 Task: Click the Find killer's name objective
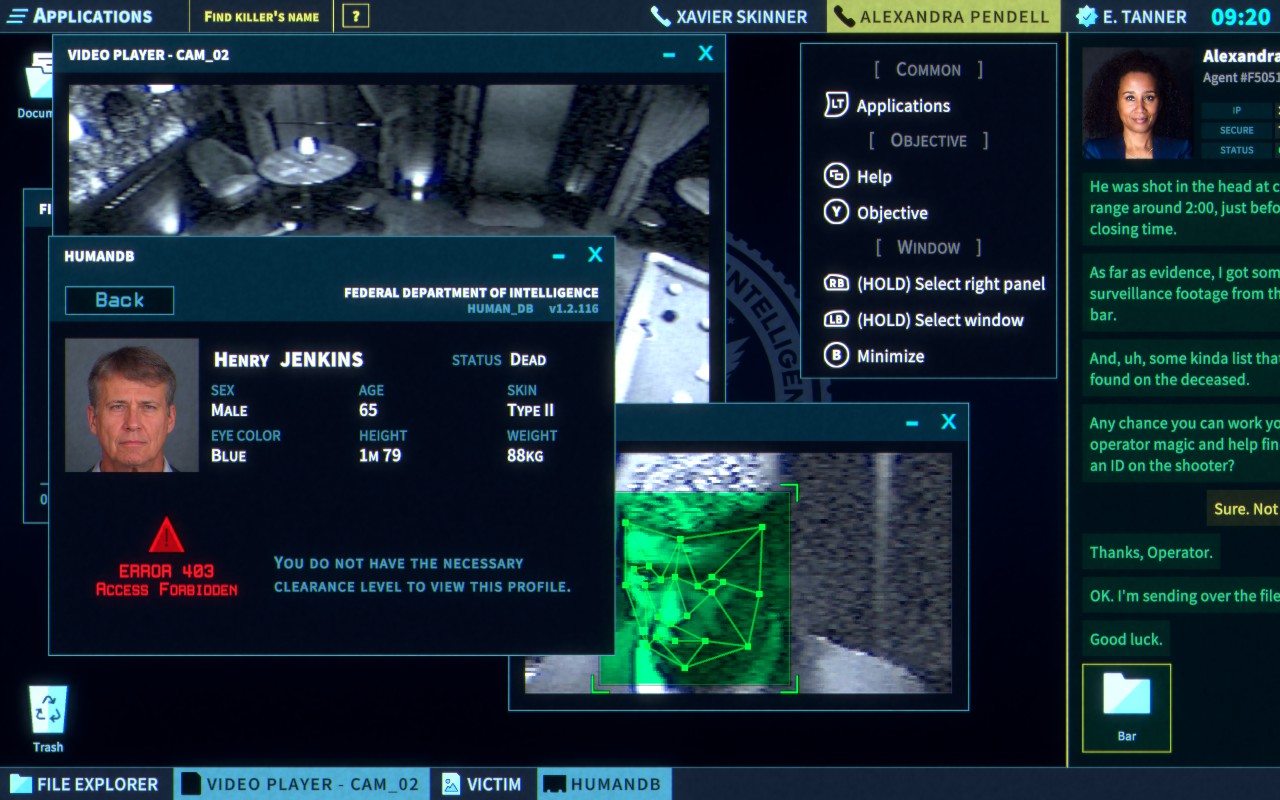click(x=261, y=16)
